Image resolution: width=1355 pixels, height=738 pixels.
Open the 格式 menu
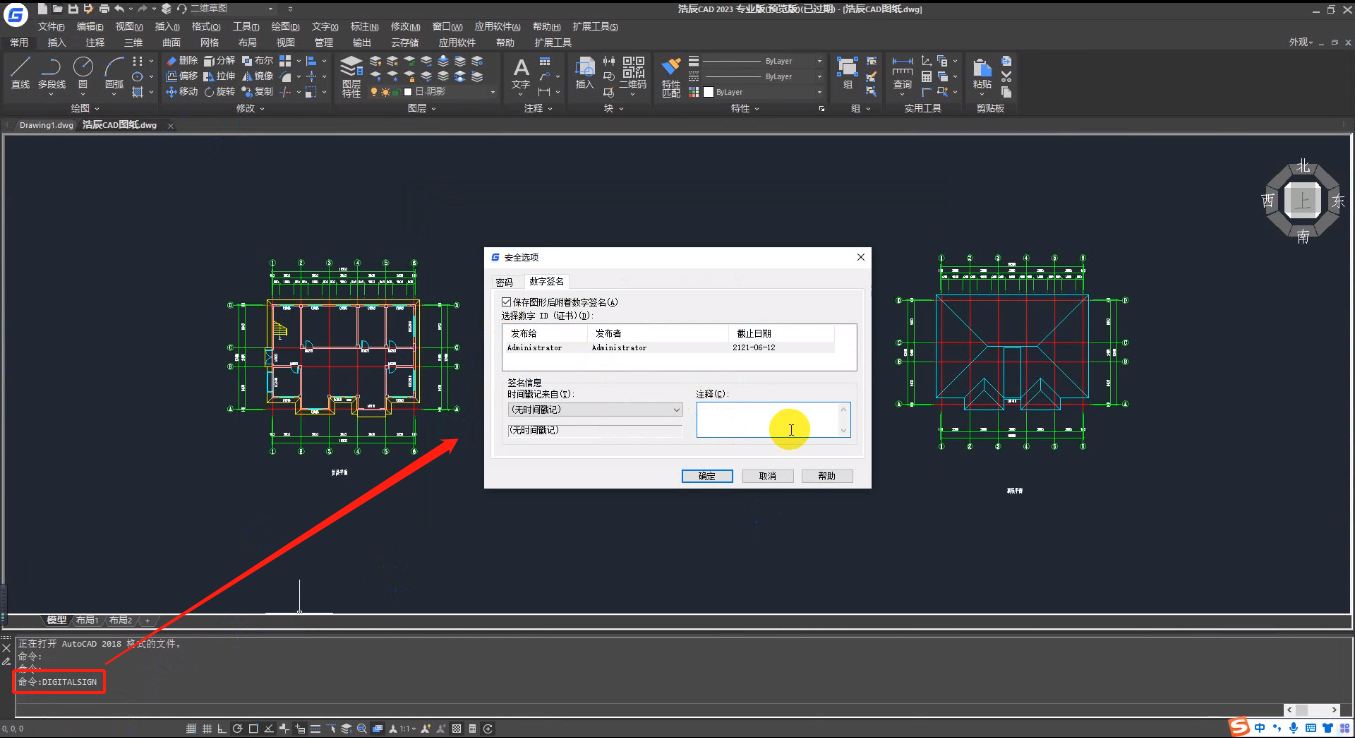point(205,26)
